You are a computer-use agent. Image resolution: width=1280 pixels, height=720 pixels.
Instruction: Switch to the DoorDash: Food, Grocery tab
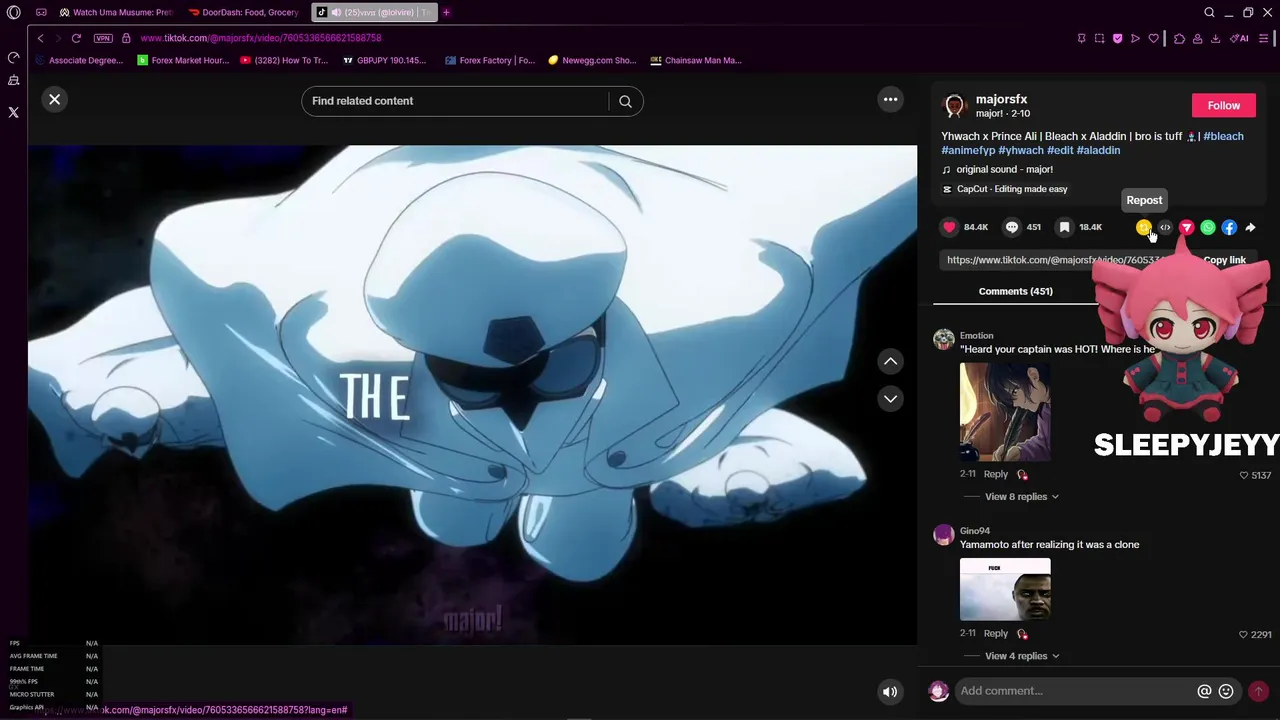tap(244, 12)
